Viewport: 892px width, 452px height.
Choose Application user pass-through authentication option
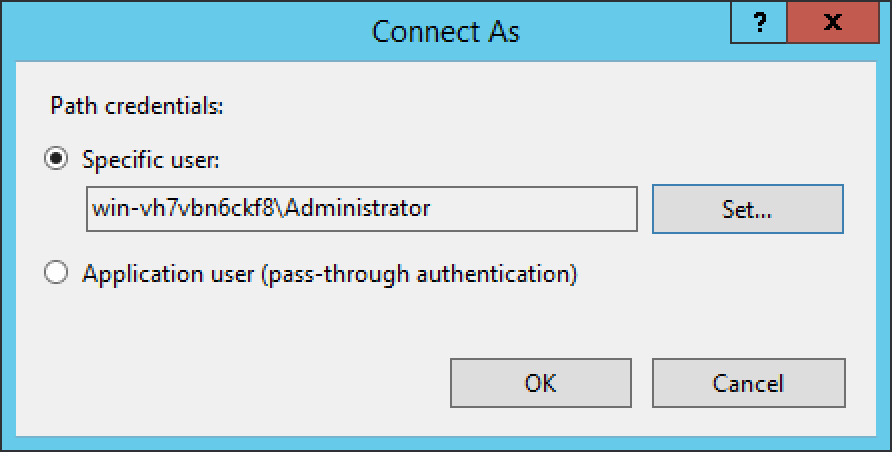coord(56,273)
